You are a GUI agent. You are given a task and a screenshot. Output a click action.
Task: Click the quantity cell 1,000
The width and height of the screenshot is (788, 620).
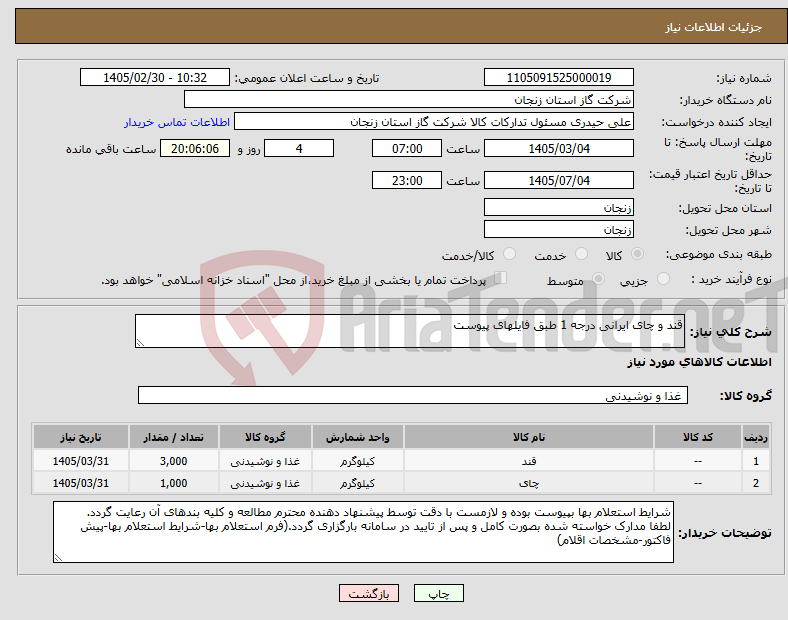(x=173, y=483)
